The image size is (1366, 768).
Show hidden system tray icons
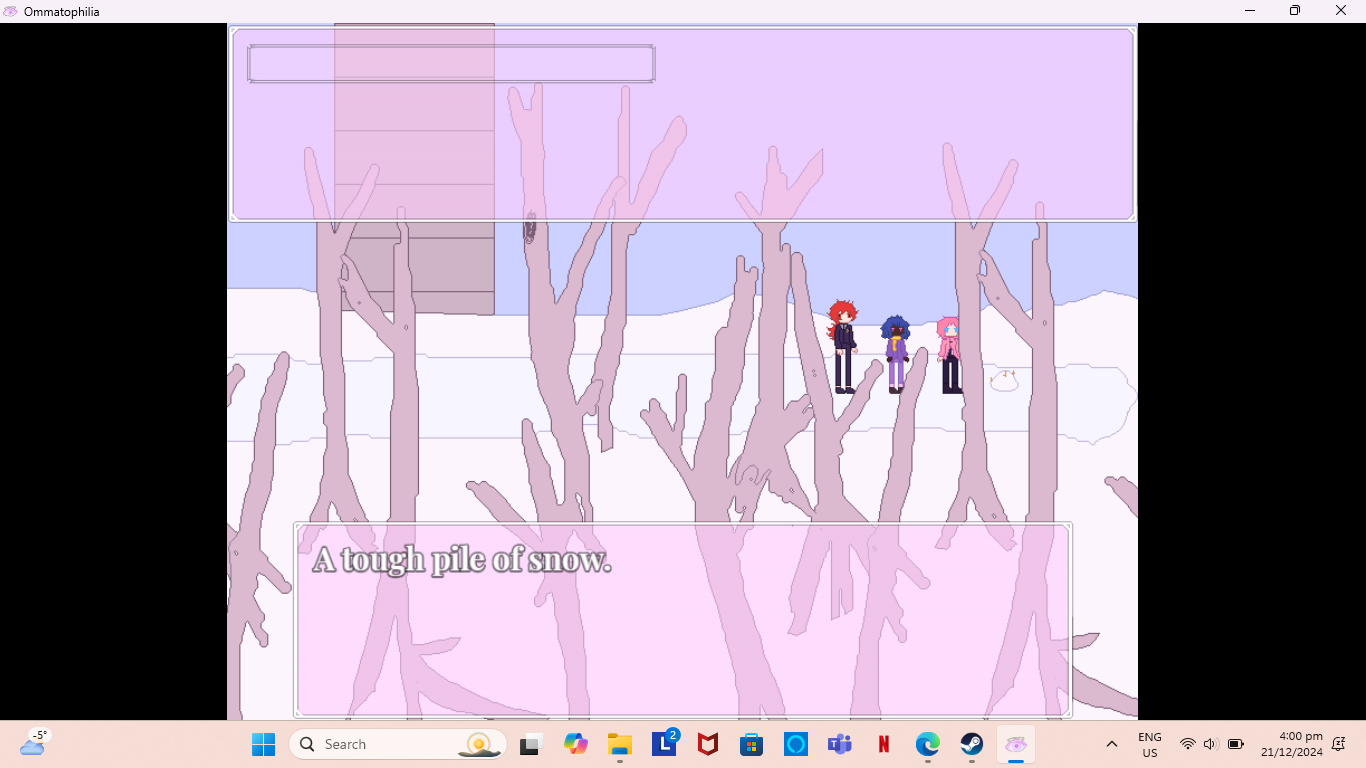(x=1112, y=744)
